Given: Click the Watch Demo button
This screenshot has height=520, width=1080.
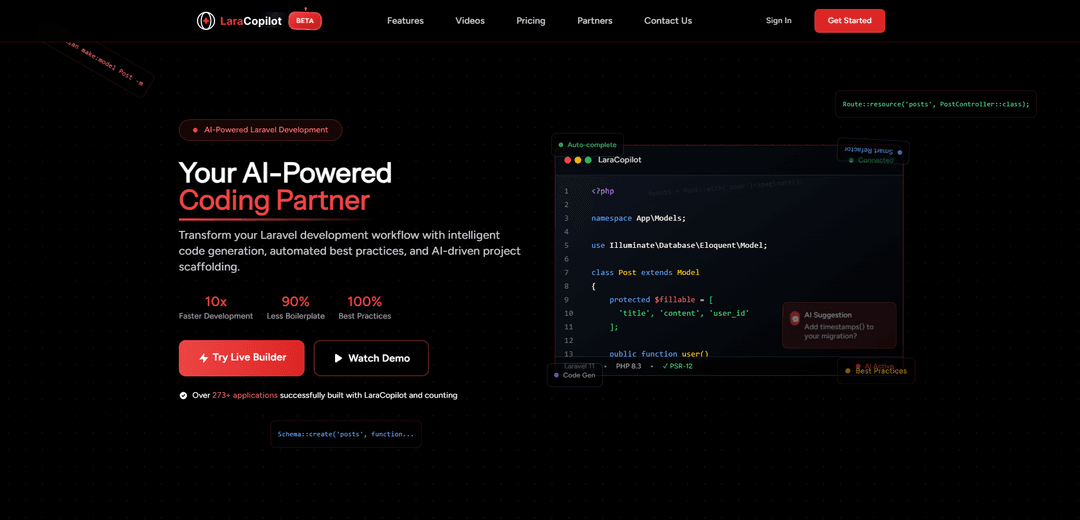Looking at the screenshot, I should (371, 358).
